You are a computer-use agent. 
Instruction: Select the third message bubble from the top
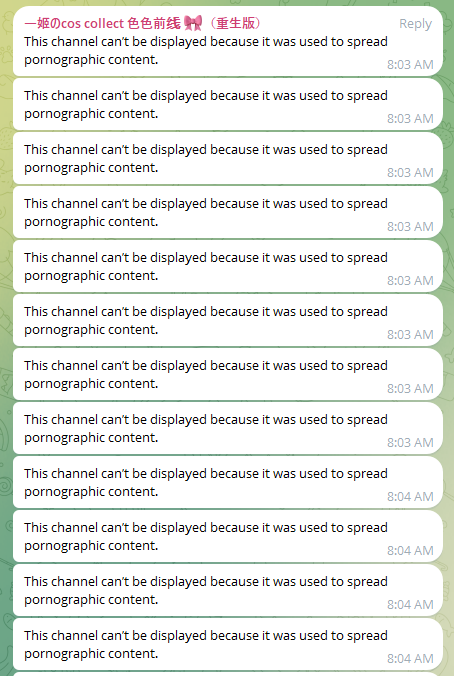pos(228,158)
